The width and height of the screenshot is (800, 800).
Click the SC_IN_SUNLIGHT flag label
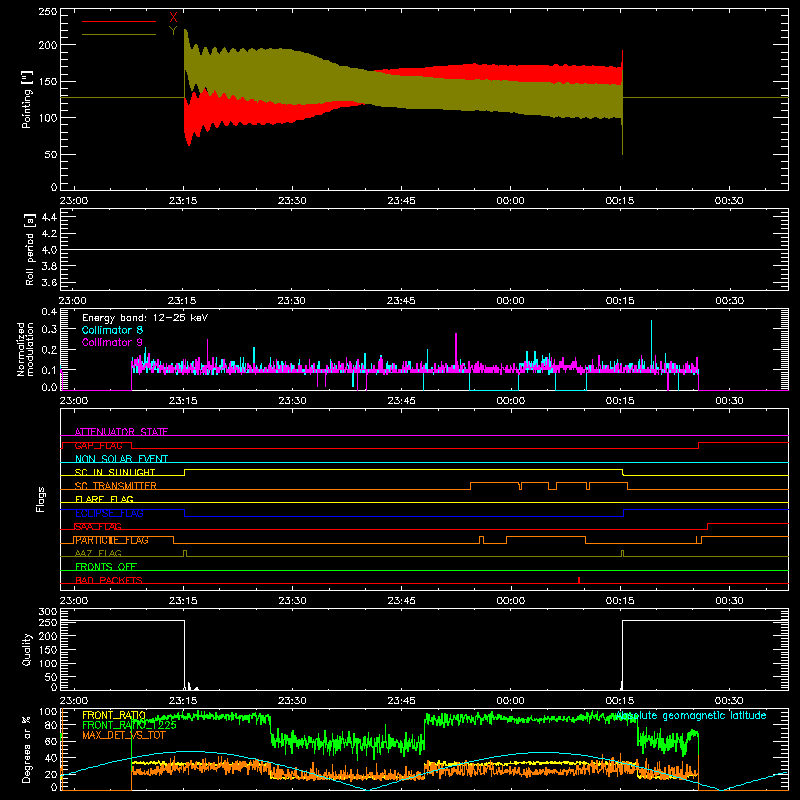click(x=115, y=472)
